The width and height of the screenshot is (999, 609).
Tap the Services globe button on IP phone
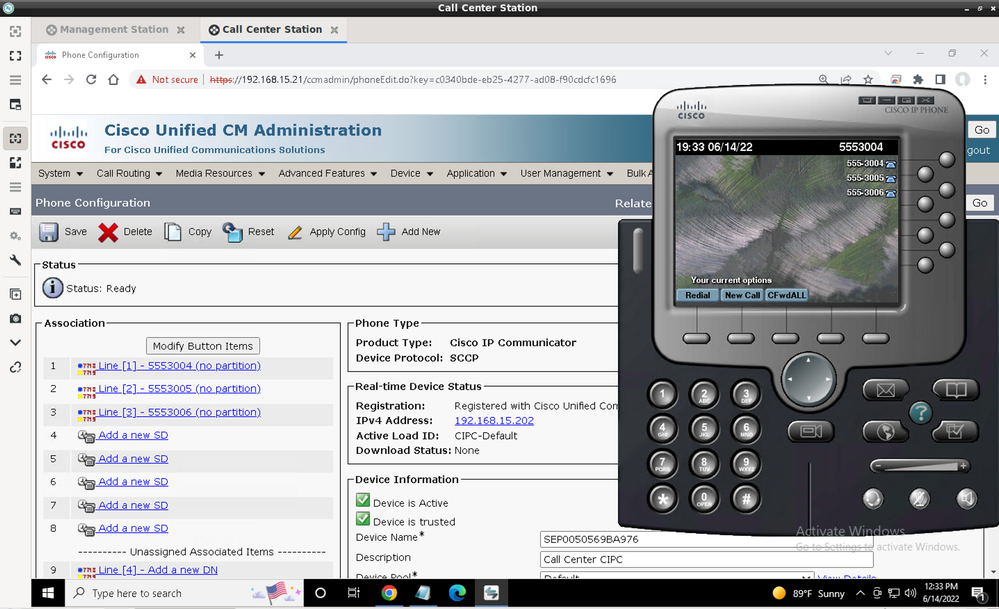pos(886,432)
